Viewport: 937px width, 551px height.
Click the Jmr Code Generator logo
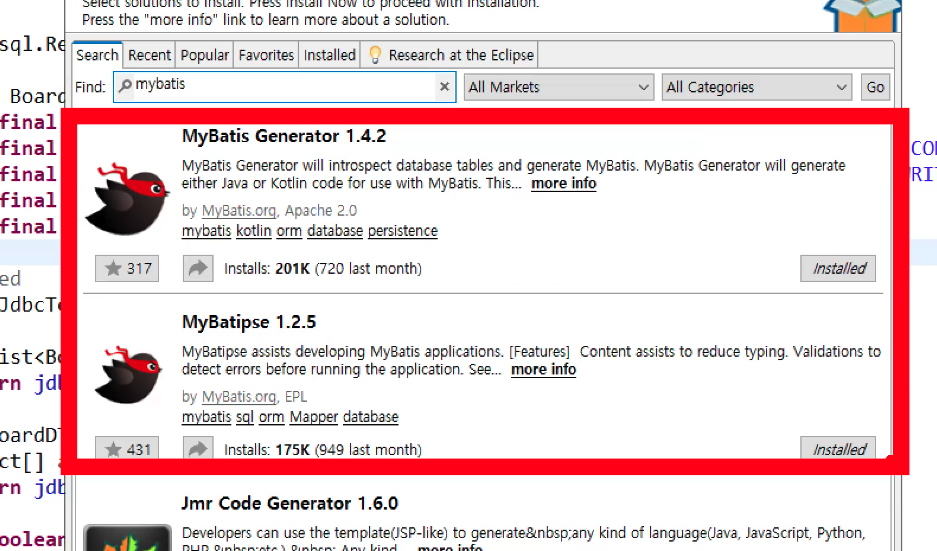point(127,538)
